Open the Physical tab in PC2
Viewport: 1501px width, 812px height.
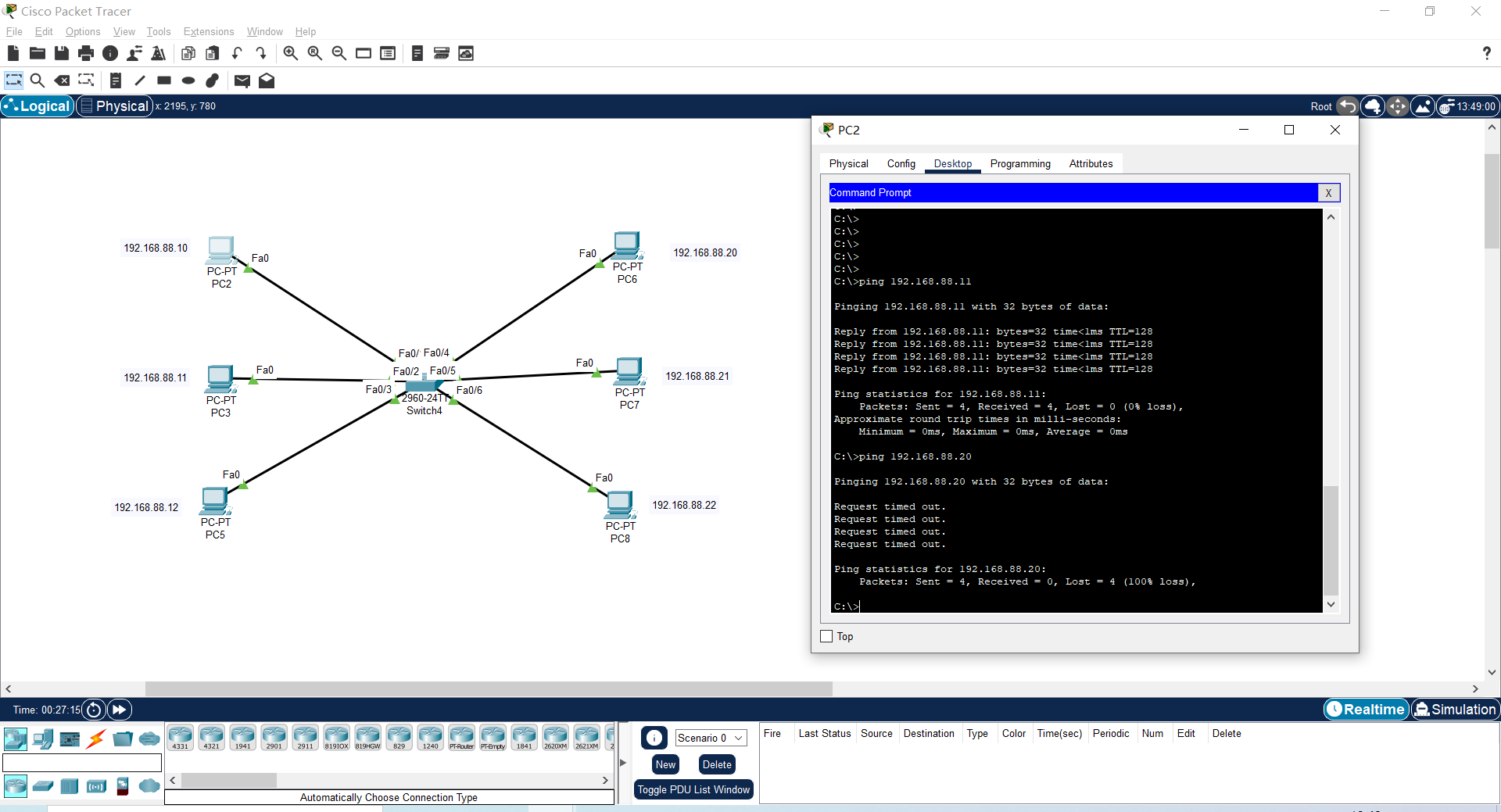click(849, 163)
